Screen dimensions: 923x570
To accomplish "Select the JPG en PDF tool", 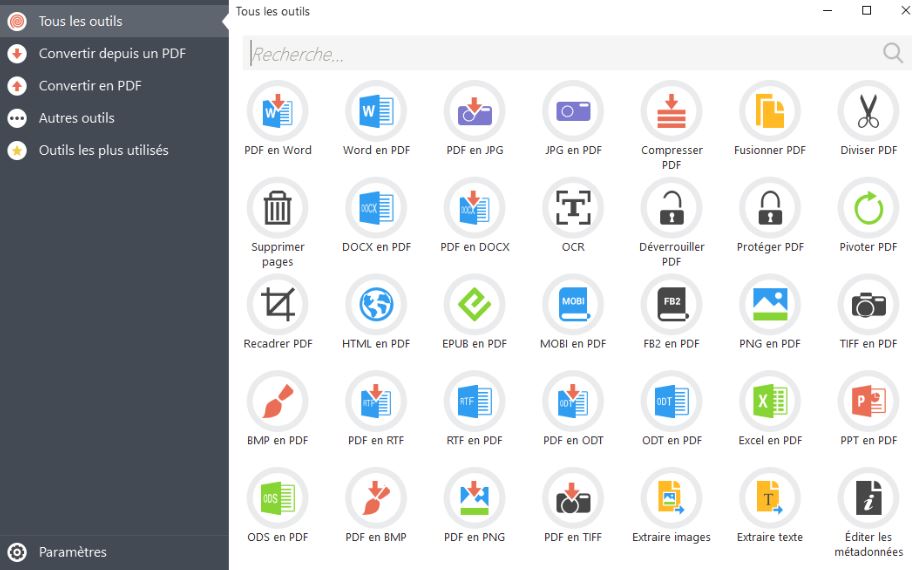I will (x=573, y=111).
